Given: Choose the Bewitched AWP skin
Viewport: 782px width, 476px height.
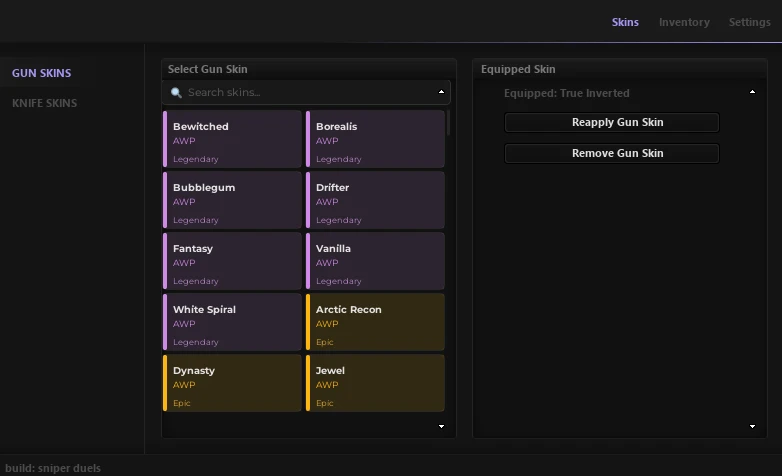Looking at the screenshot, I should tap(232, 139).
